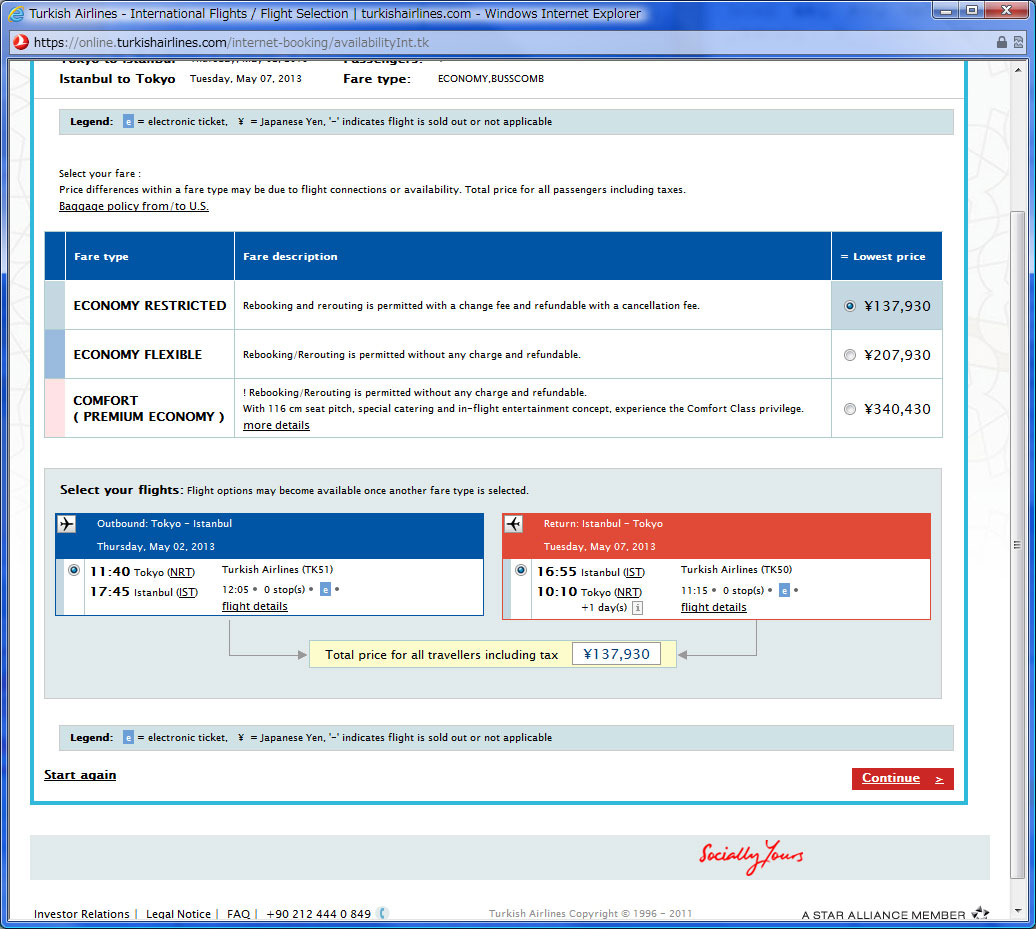Select the Economy Flexible ¥207,930 fare
Screen dimensions: 1036x929
(850, 355)
